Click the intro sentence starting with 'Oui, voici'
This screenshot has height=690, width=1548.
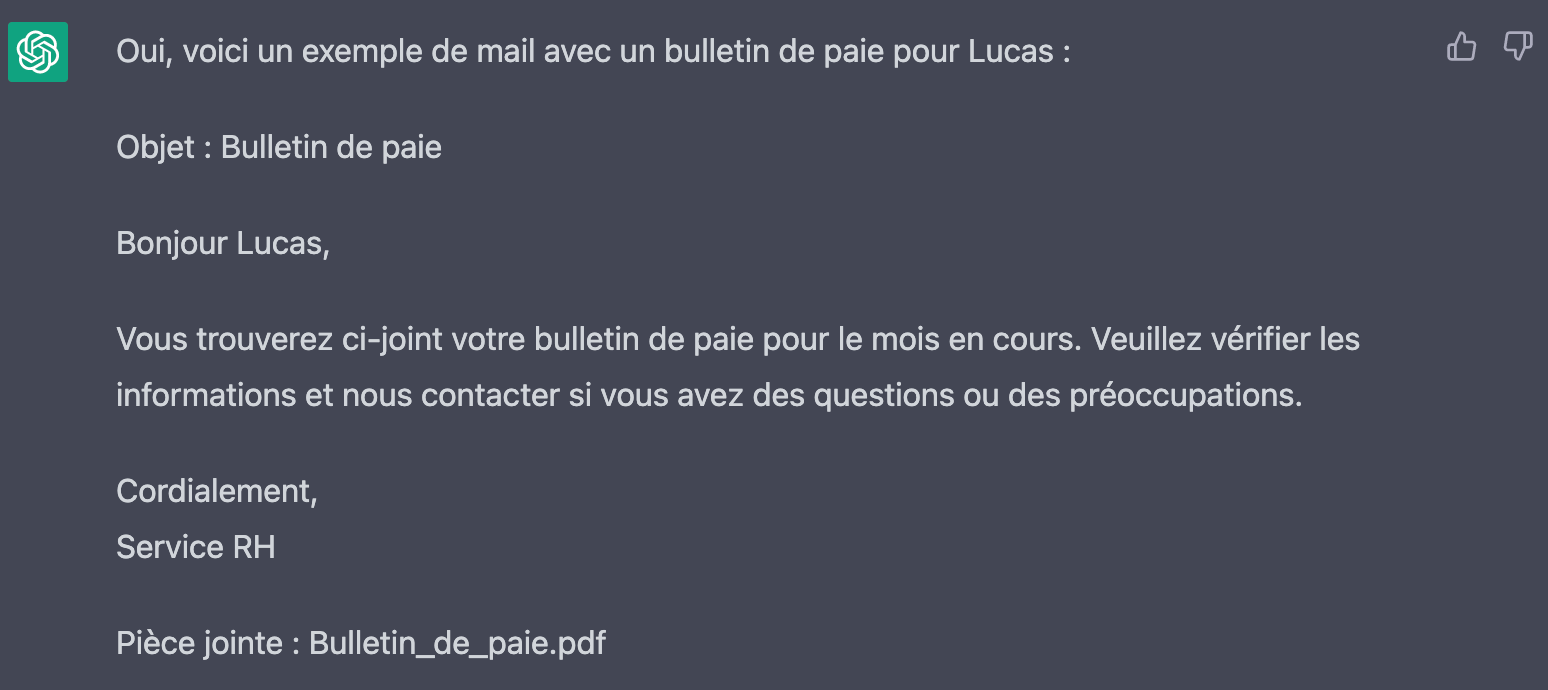coord(593,51)
